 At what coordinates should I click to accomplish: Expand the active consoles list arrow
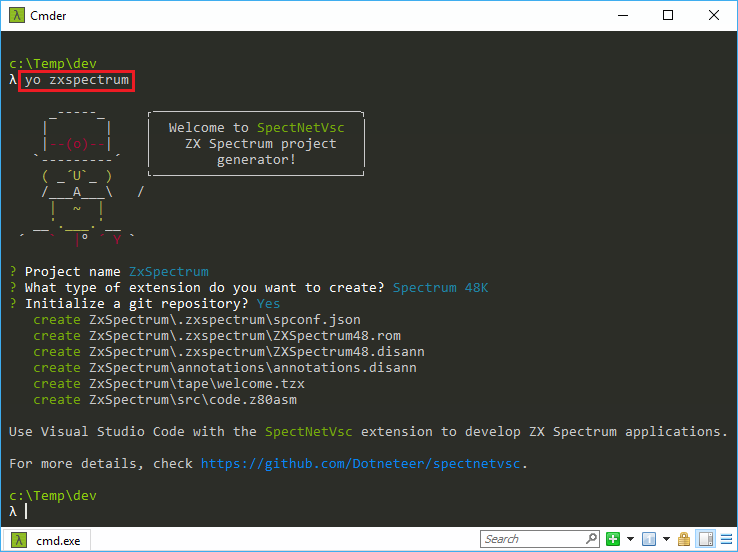[x=666, y=539]
